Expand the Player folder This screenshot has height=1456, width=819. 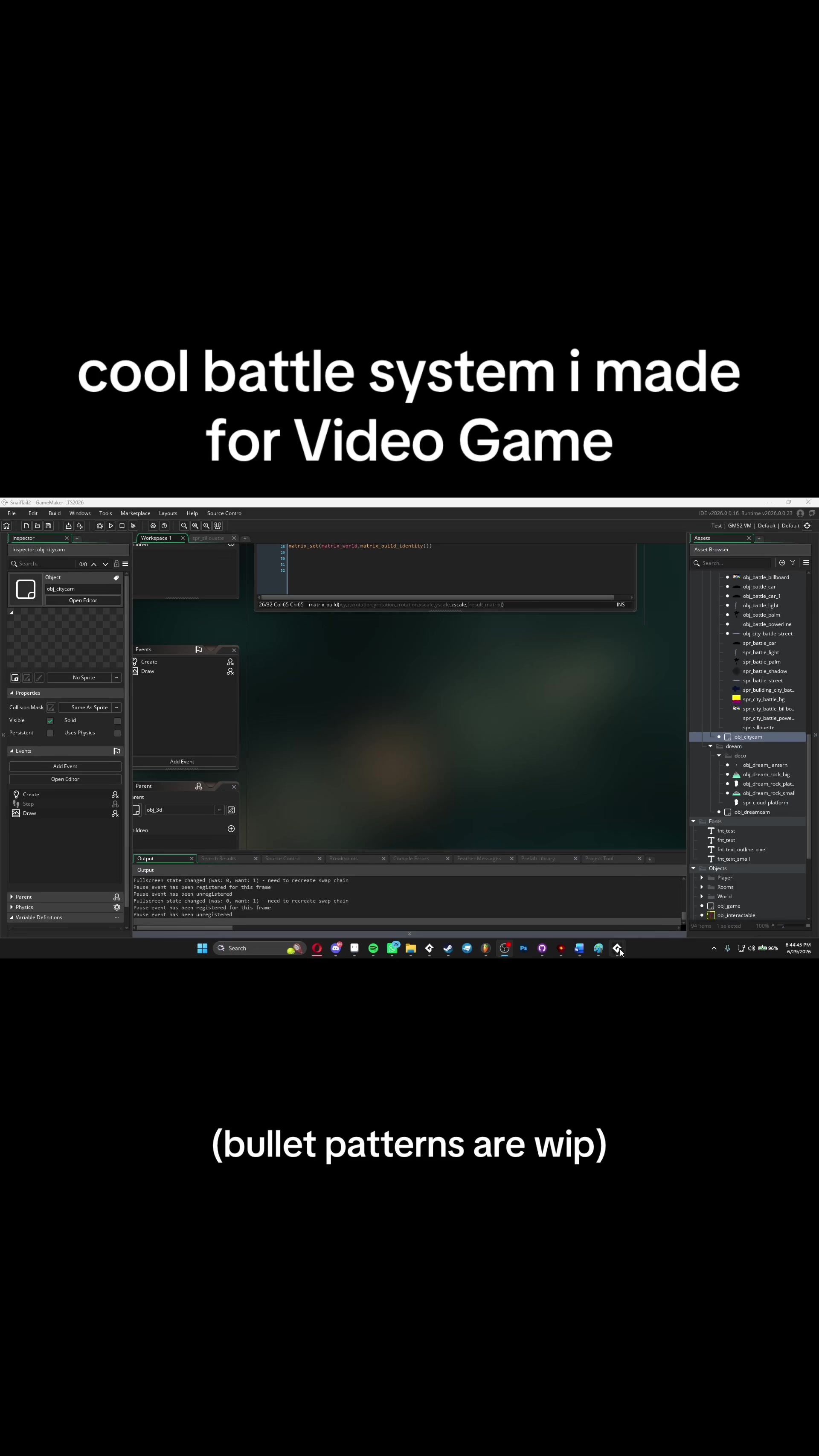click(x=702, y=878)
